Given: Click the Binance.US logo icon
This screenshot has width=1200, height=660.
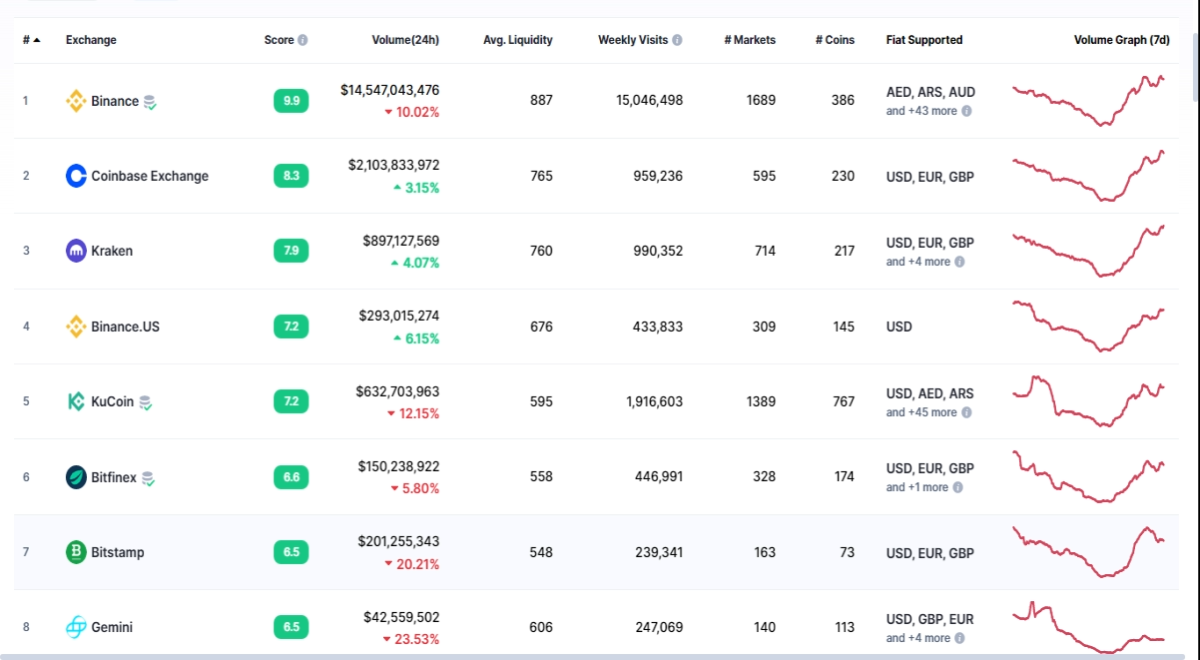Looking at the screenshot, I should tap(76, 326).
